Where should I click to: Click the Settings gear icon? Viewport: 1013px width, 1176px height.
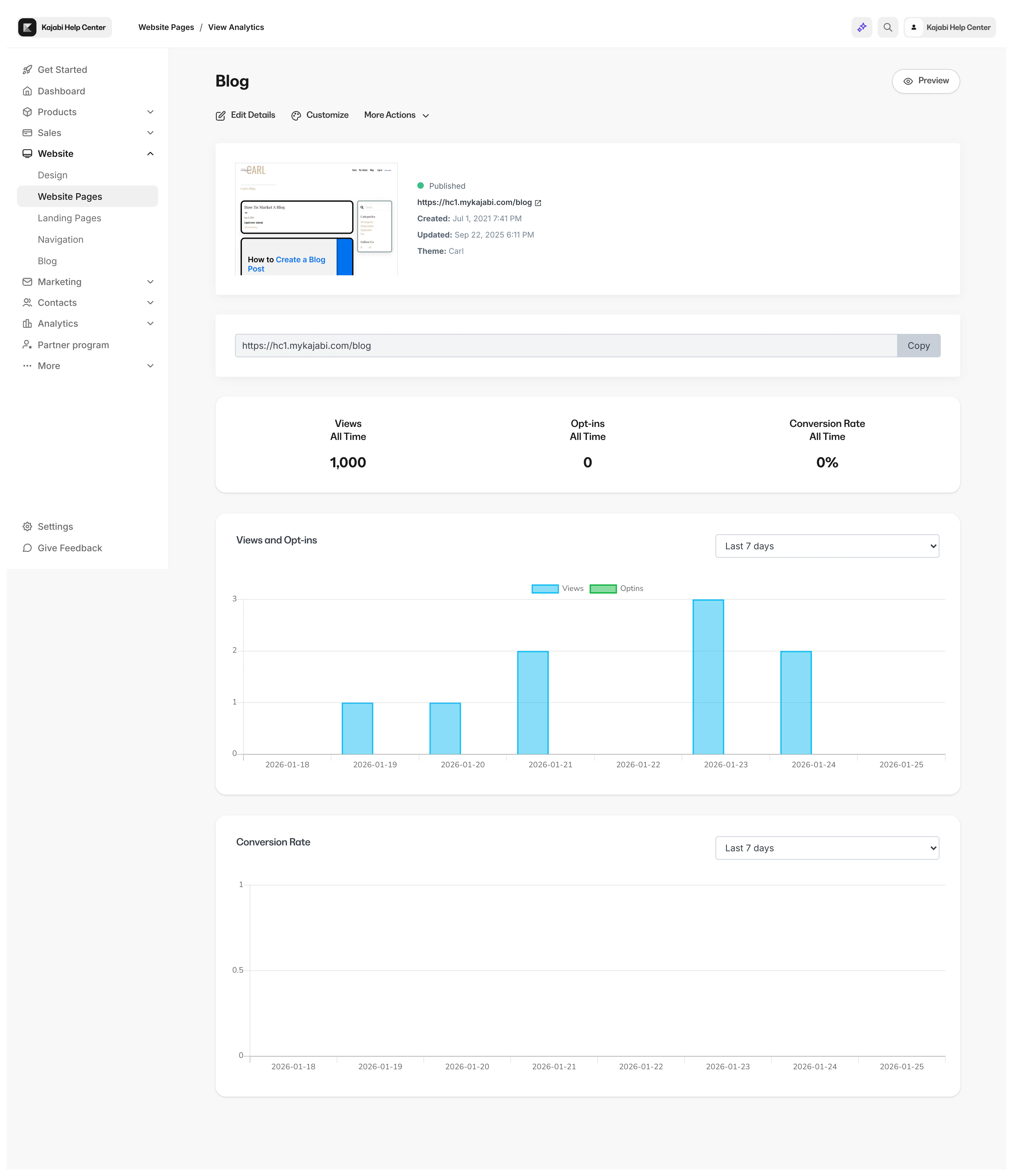27,526
